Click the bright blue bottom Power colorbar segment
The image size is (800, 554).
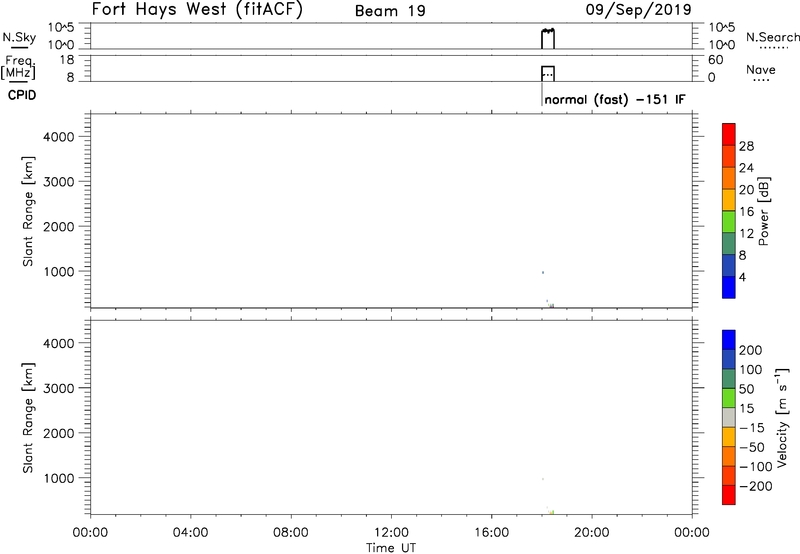(729, 287)
